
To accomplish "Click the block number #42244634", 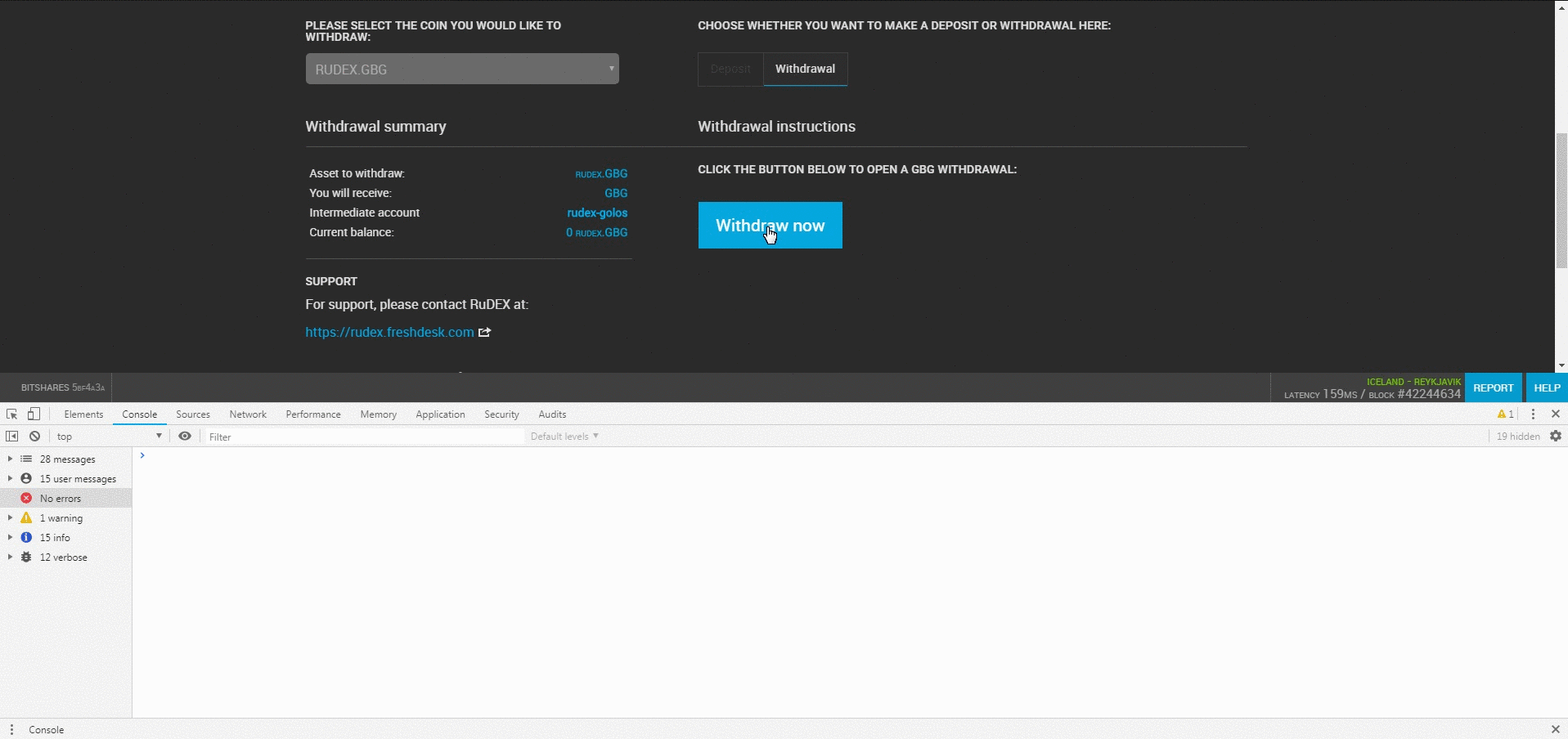I will click(x=1429, y=394).
